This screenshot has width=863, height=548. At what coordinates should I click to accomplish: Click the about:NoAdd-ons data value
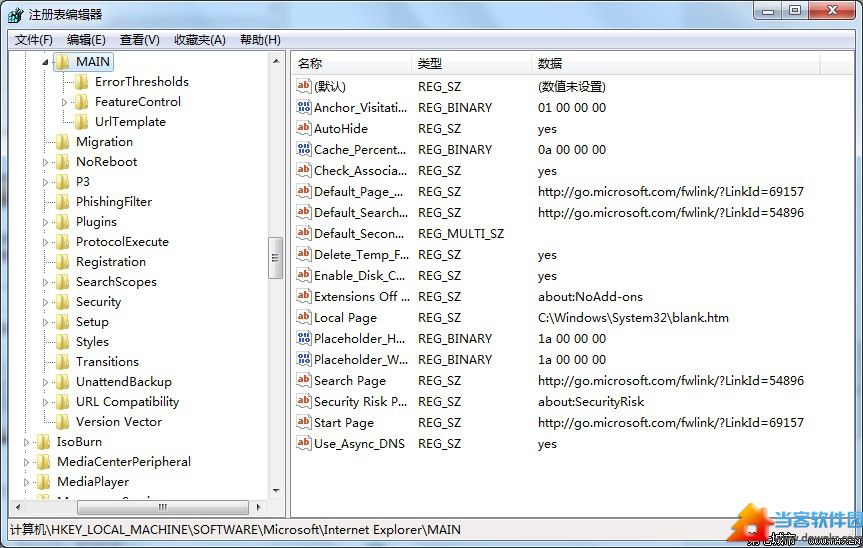pos(590,297)
